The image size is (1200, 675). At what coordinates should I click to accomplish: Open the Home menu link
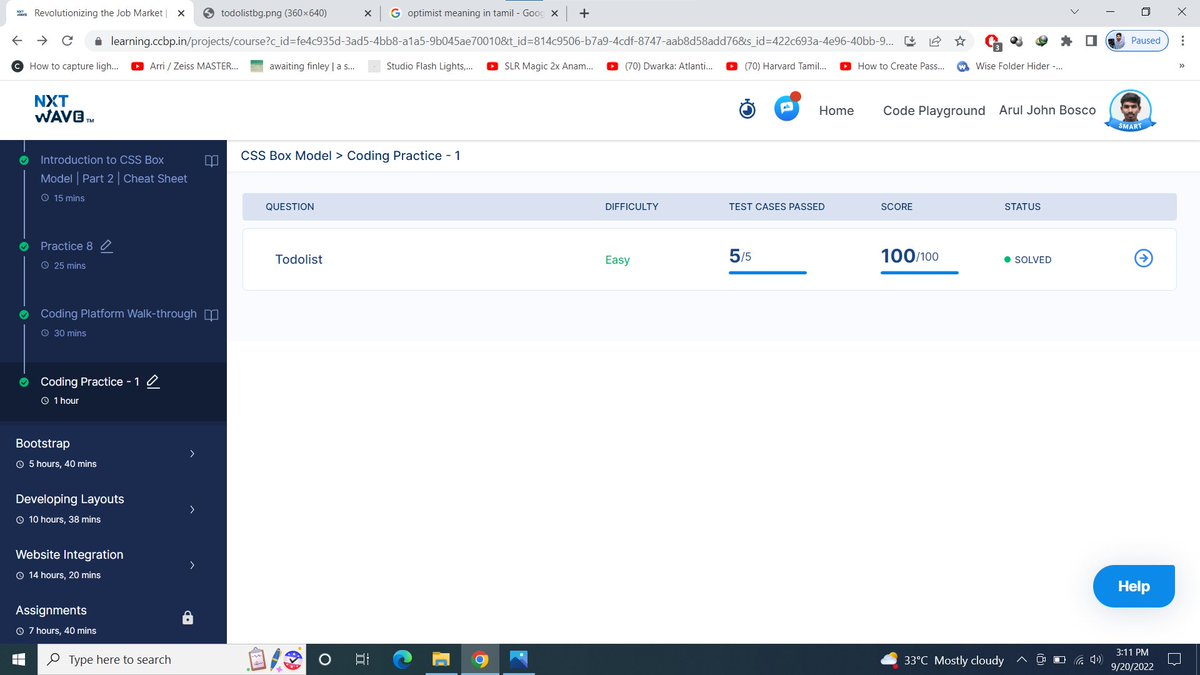point(836,110)
